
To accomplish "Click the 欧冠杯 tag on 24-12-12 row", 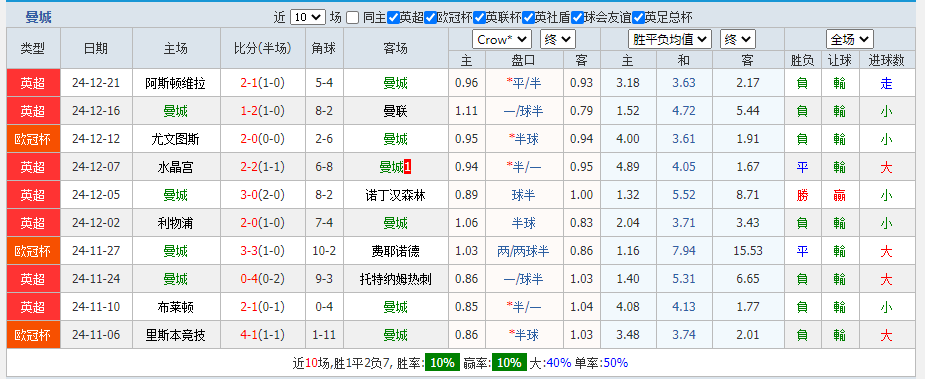I will pyautogui.click(x=33, y=139).
